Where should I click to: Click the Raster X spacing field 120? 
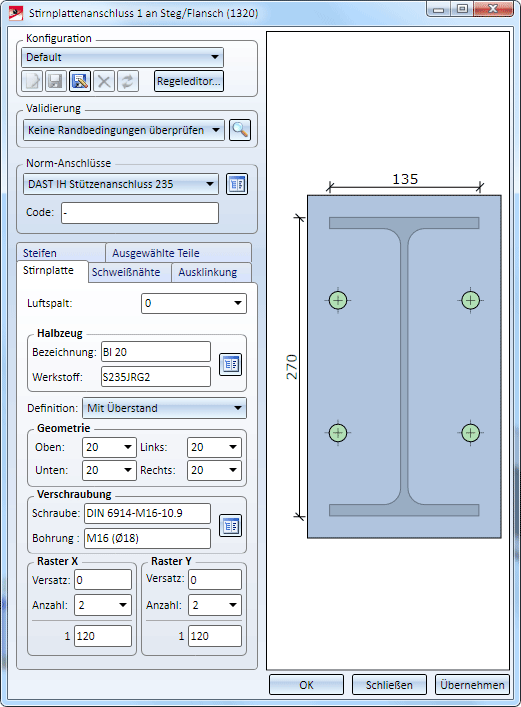tap(103, 636)
